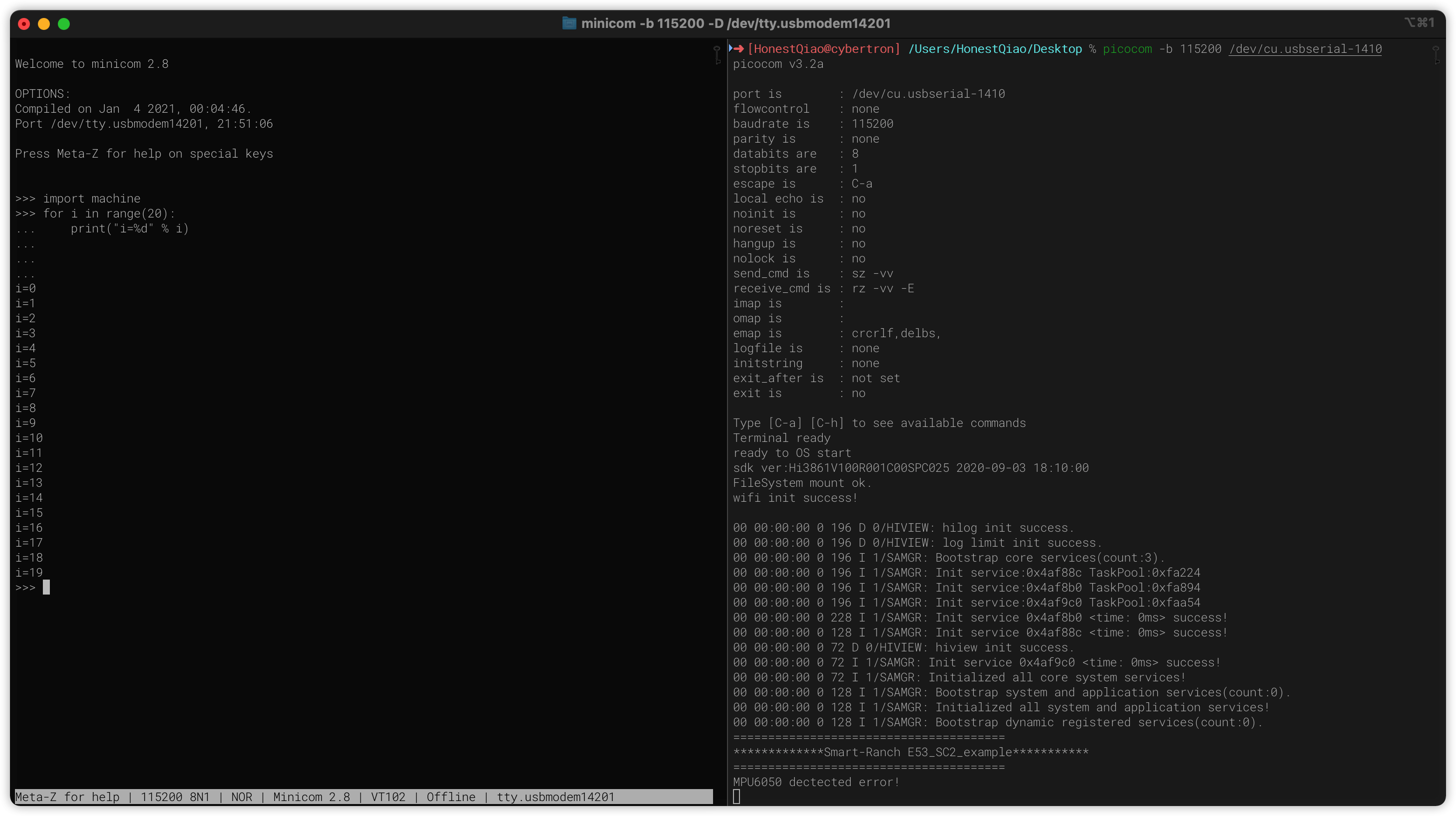Click the right pane key marker icon
This screenshot has height=816, width=1456.
pyautogui.click(x=1436, y=55)
